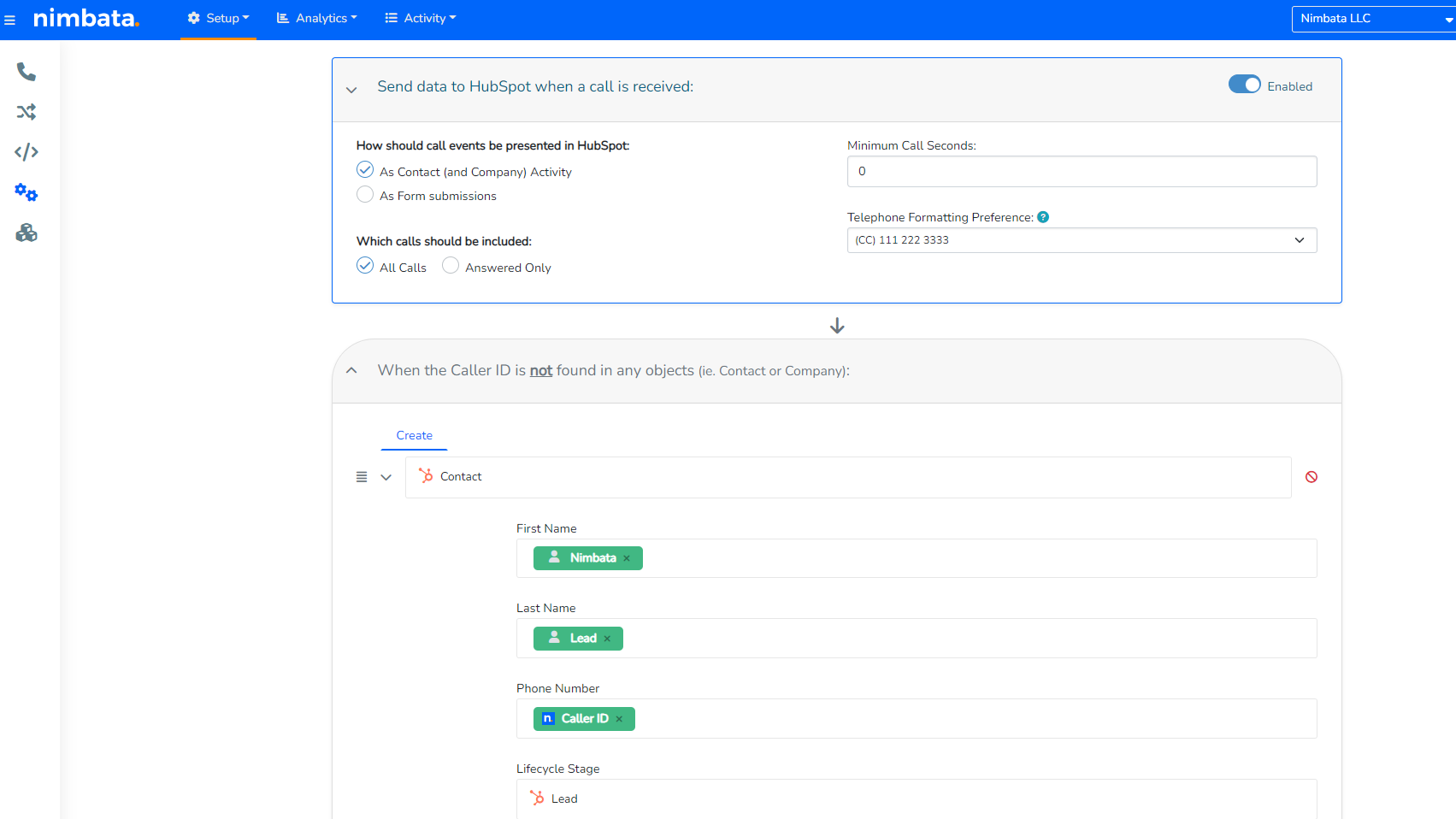Click the First Name field

(x=917, y=558)
